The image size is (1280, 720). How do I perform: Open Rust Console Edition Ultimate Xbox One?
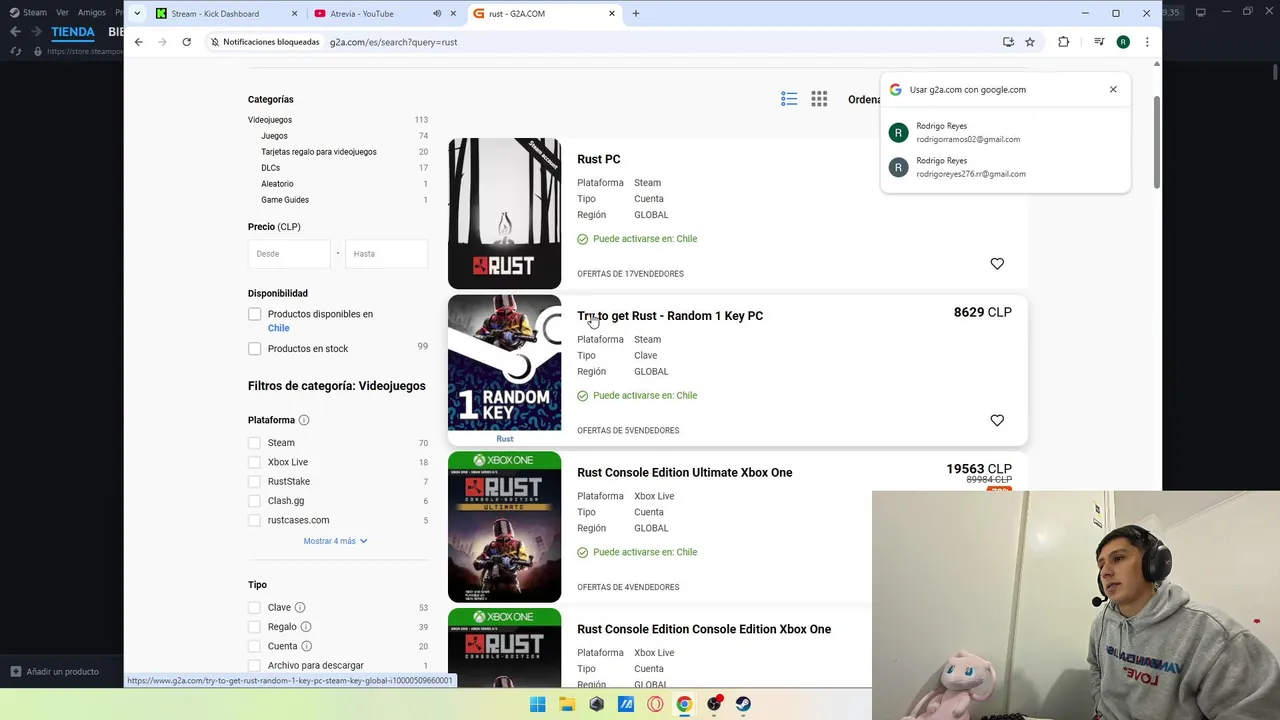point(685,473)
